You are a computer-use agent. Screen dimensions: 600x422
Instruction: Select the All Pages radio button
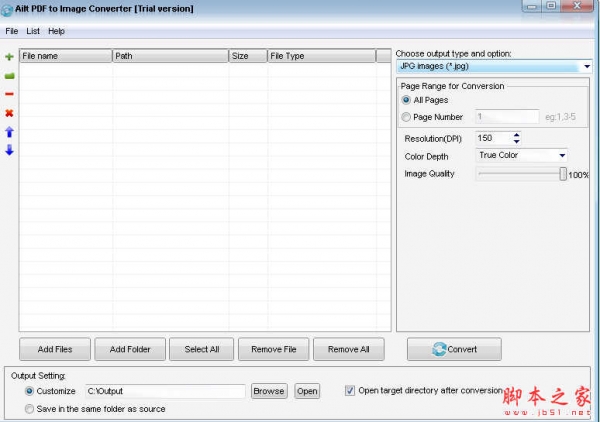406,100
